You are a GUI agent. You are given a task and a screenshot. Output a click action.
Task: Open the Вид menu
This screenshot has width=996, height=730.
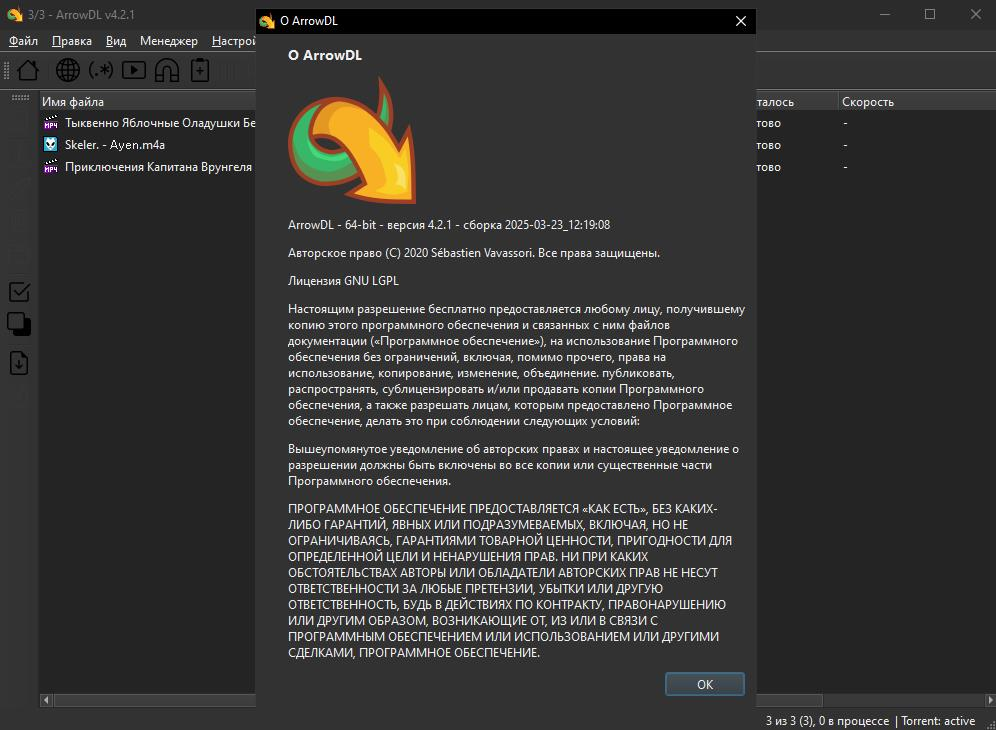tap(116, 41)
